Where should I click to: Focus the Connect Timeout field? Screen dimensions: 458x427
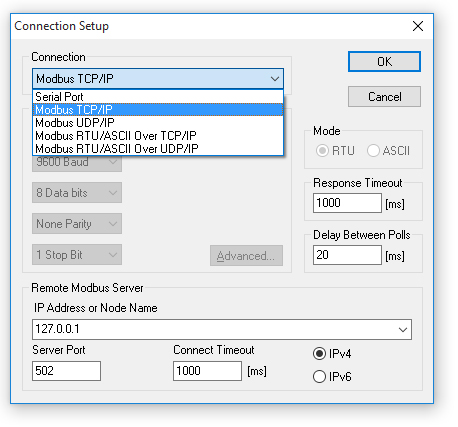point(207,371)
